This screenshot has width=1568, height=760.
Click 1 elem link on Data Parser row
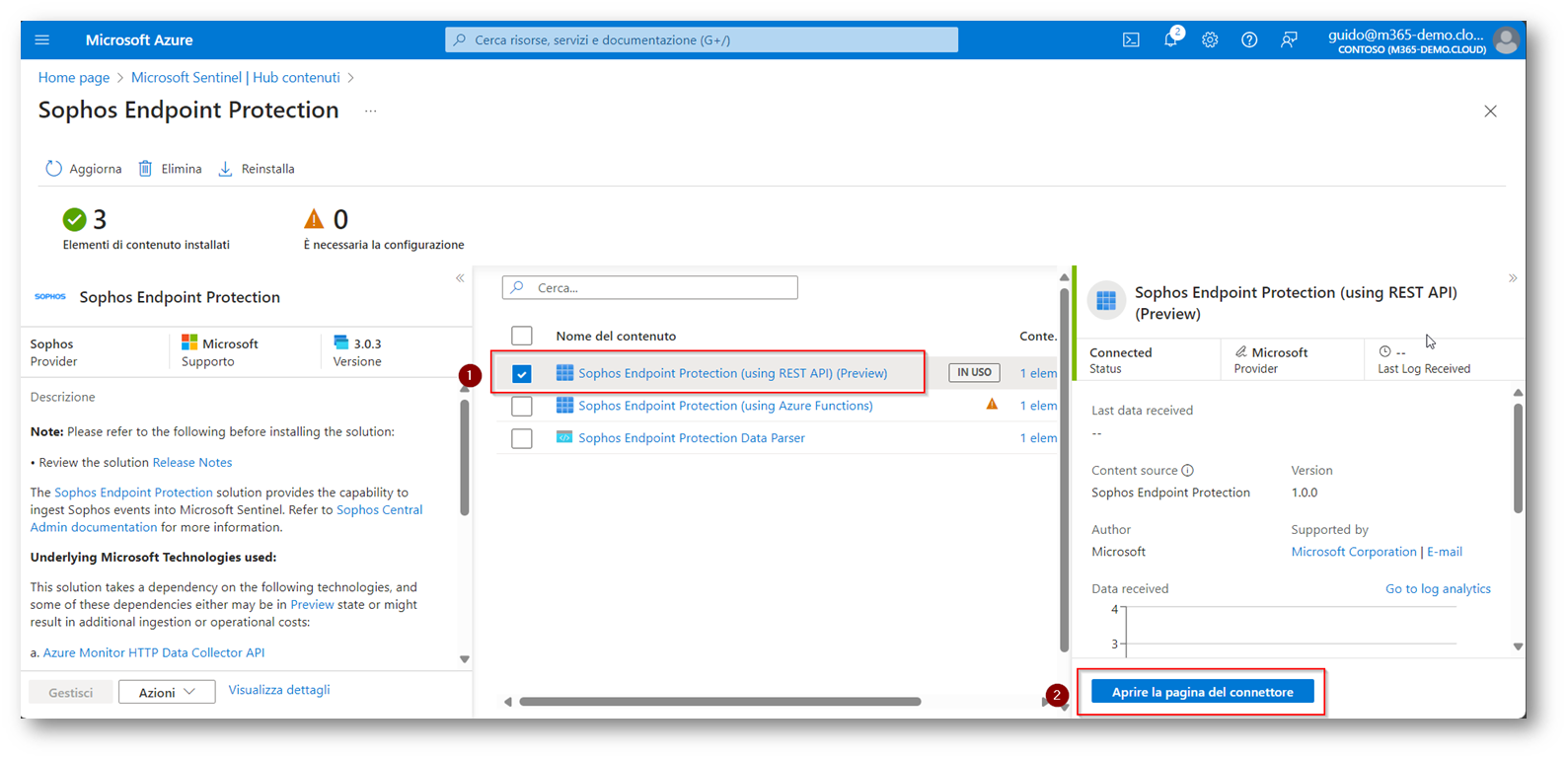pyautogui.click(x=1038, y=438)
